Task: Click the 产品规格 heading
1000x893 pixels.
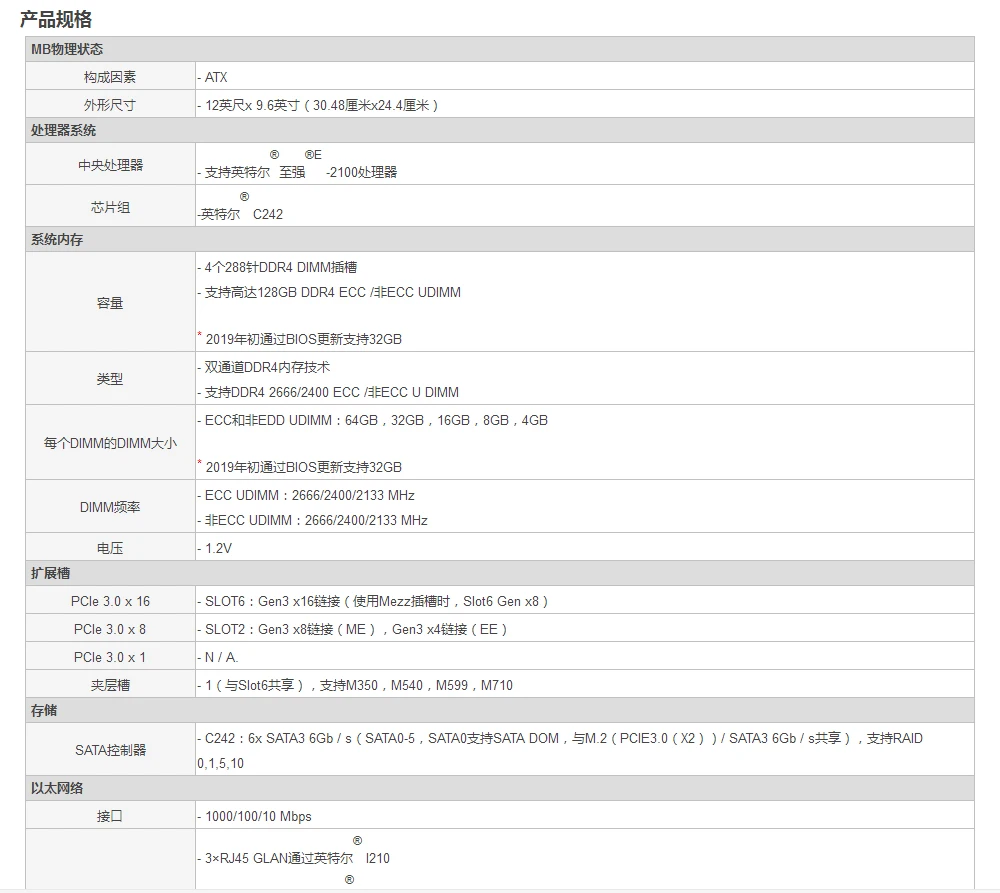Action: point(55,19)
